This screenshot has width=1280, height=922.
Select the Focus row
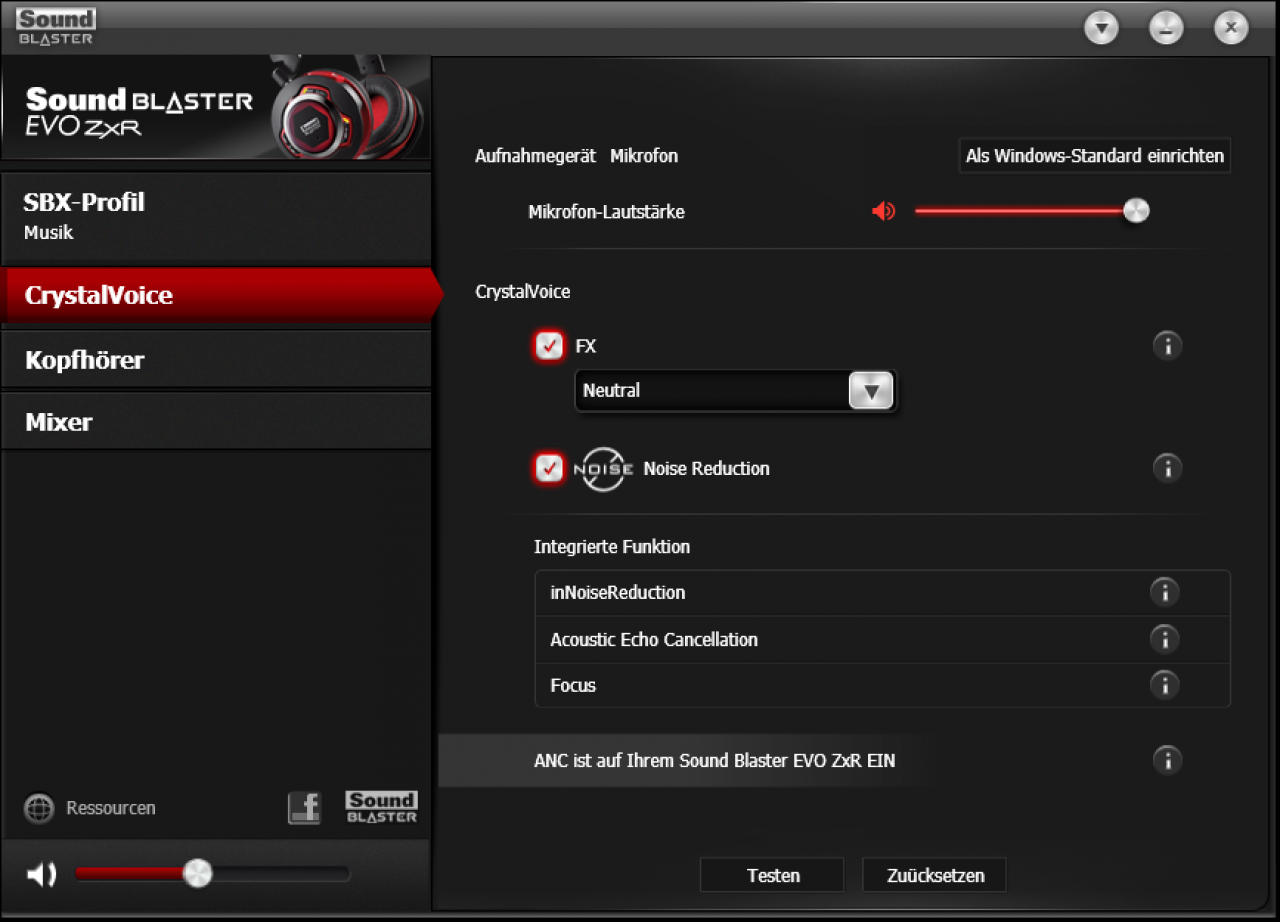pos(882,685)
